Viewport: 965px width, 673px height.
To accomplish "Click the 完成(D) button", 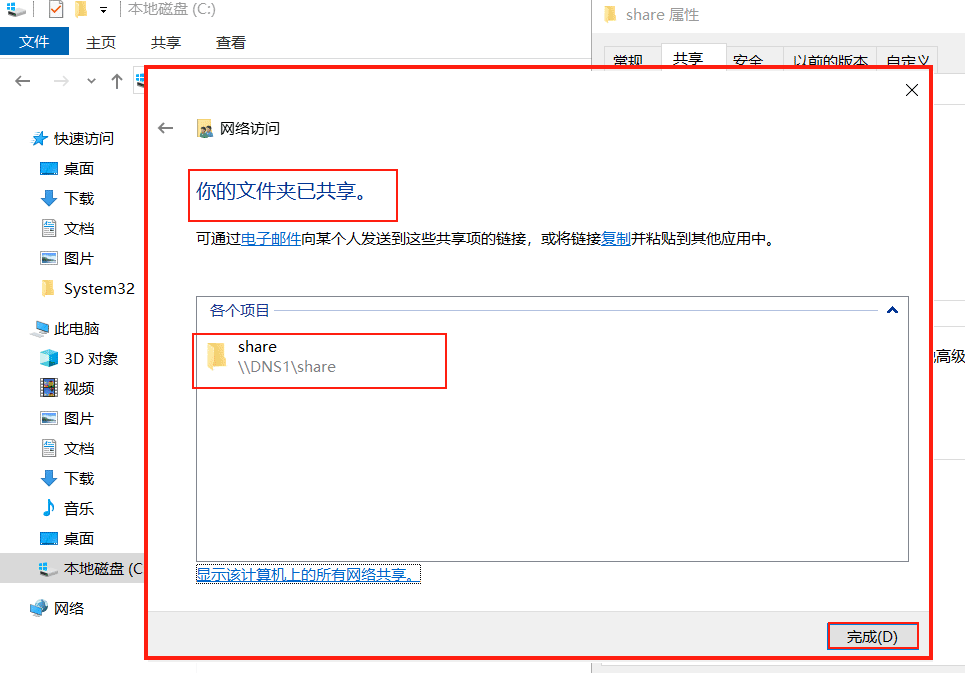I will 873,636.
